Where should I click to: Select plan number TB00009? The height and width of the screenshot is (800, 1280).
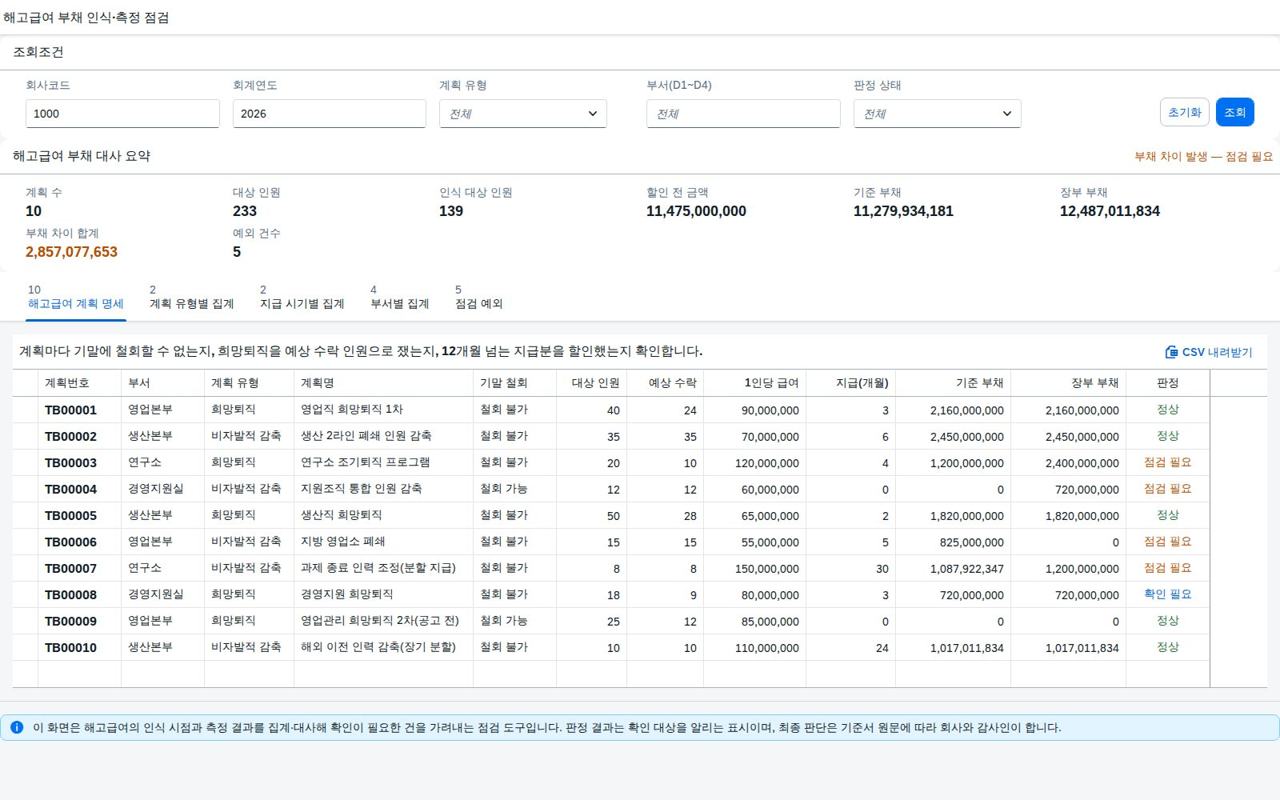pos(71,621)
